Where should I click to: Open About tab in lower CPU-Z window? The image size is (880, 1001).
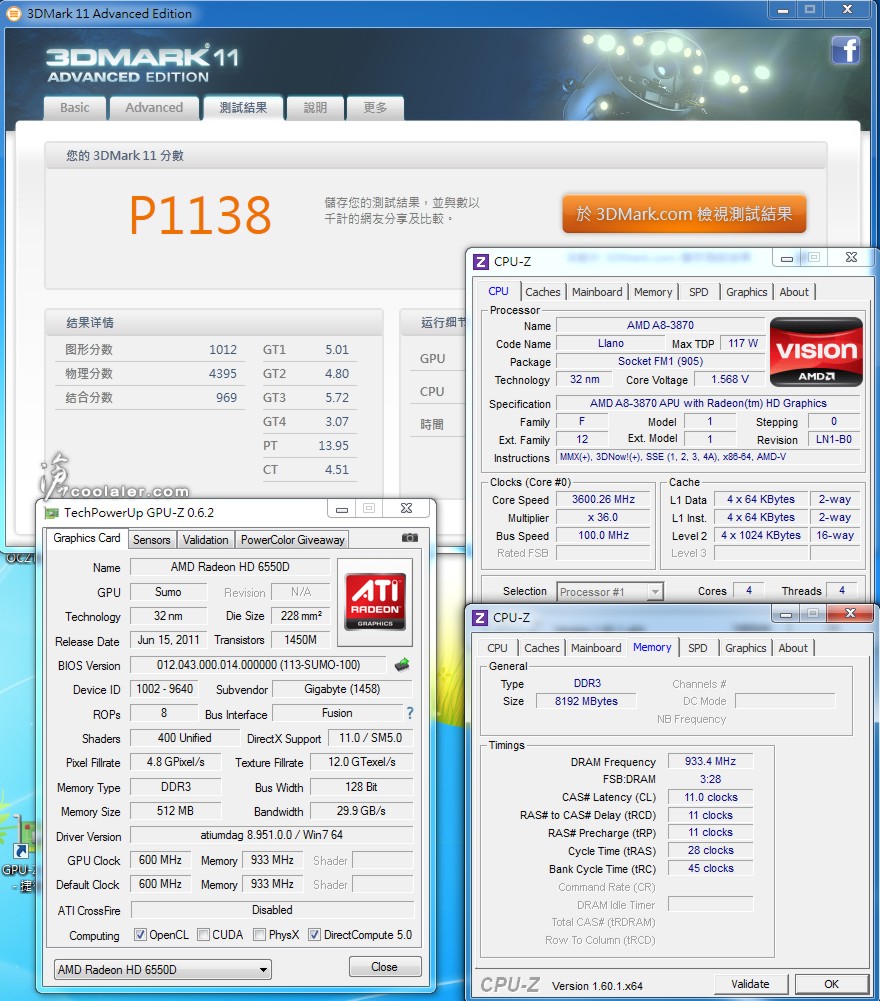point(793,648)
